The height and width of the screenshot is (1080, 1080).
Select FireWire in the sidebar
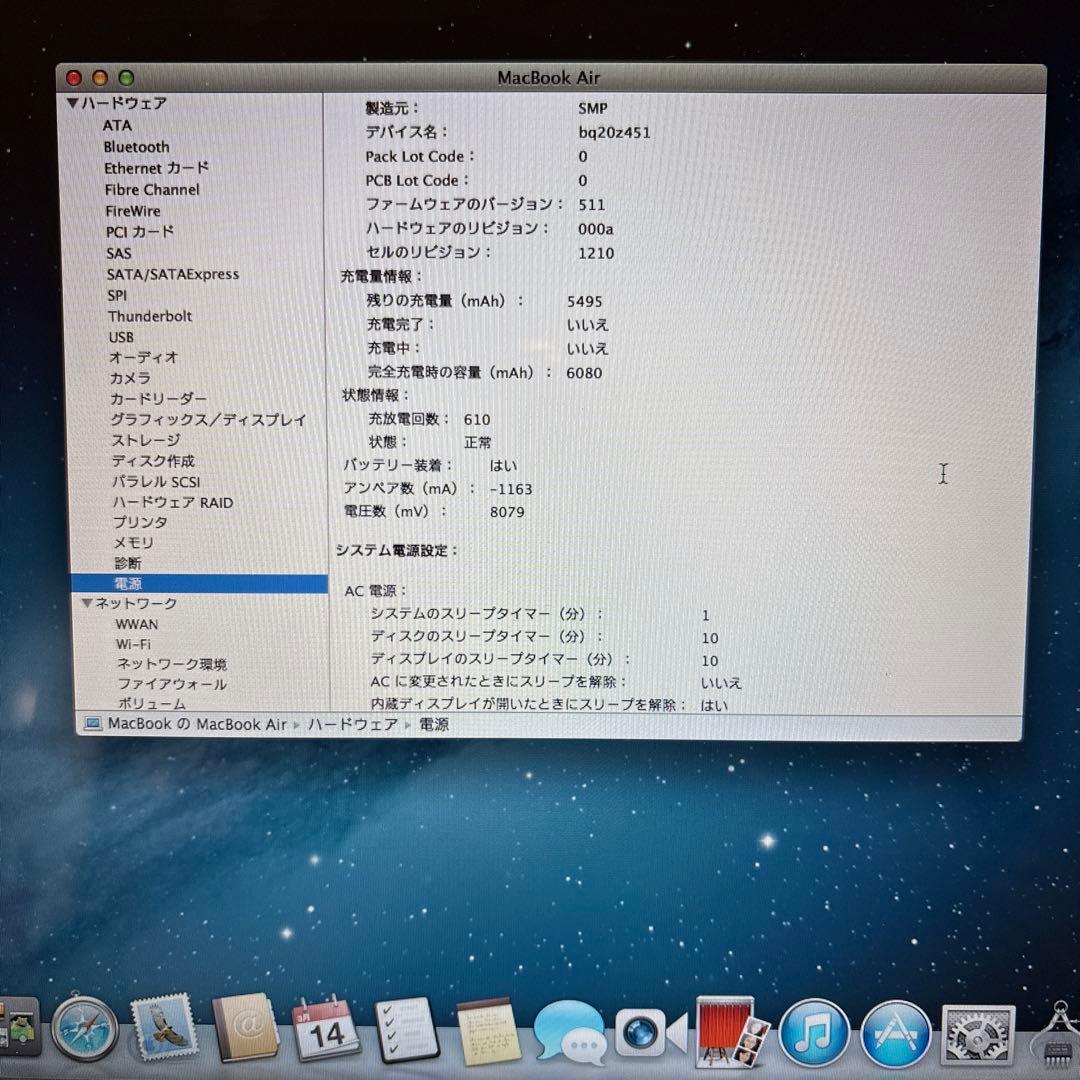coord(133,211)
